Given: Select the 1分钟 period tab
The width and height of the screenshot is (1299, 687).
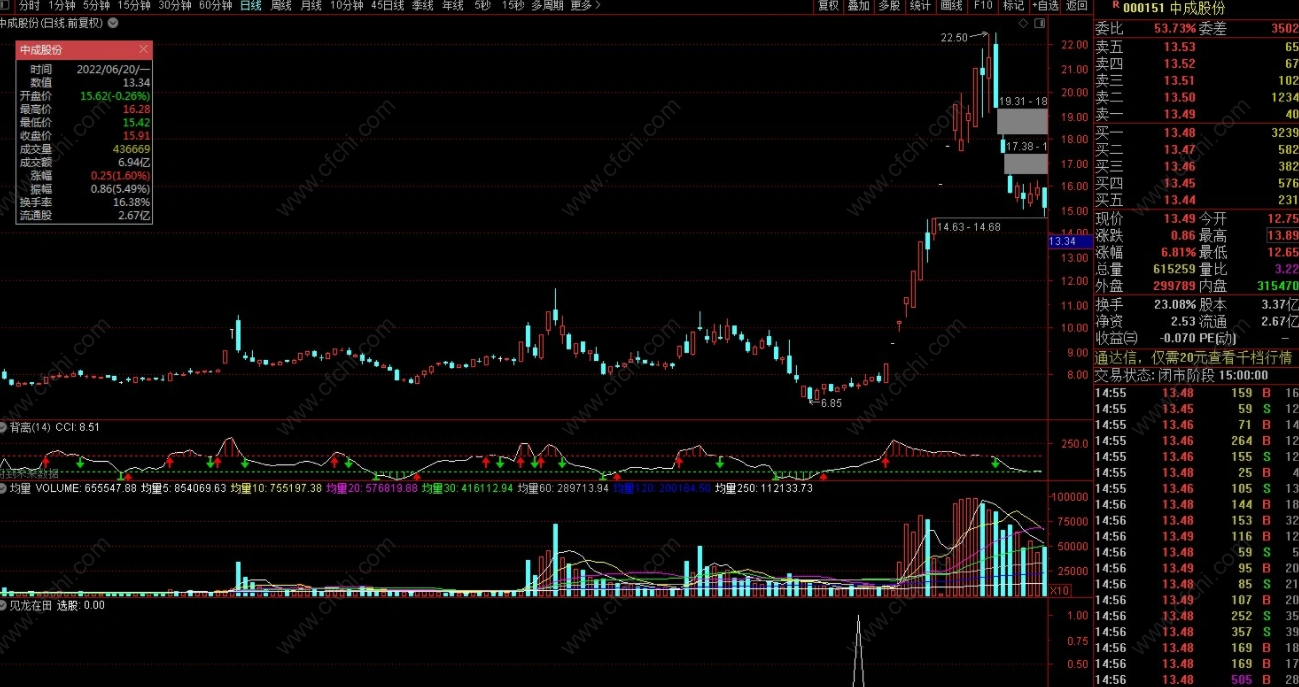Looking at the screenshot, I should [x=63, y=6].
